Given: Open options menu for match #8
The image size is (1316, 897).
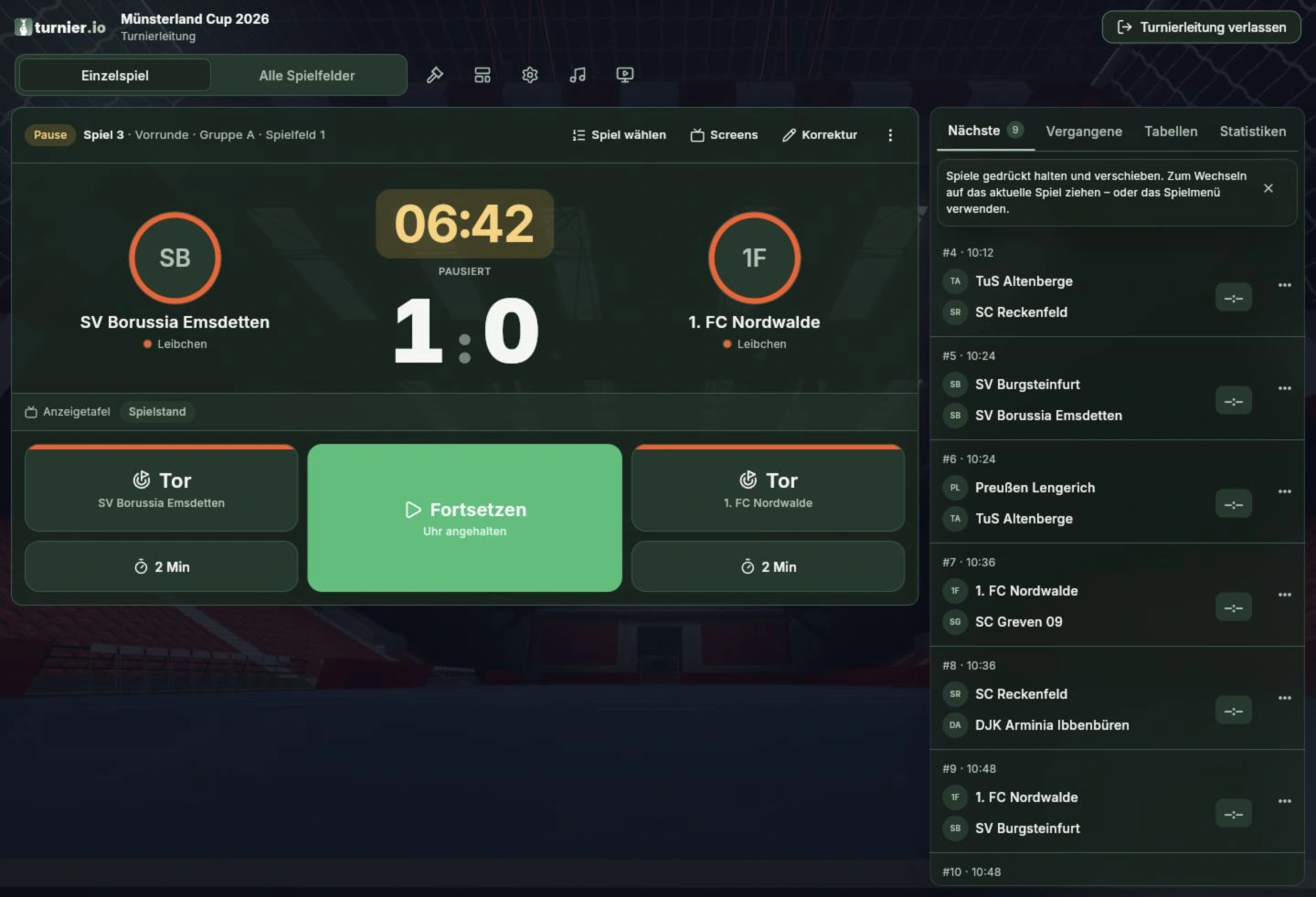Looking at the screenshot, I should pos(1285,698).
